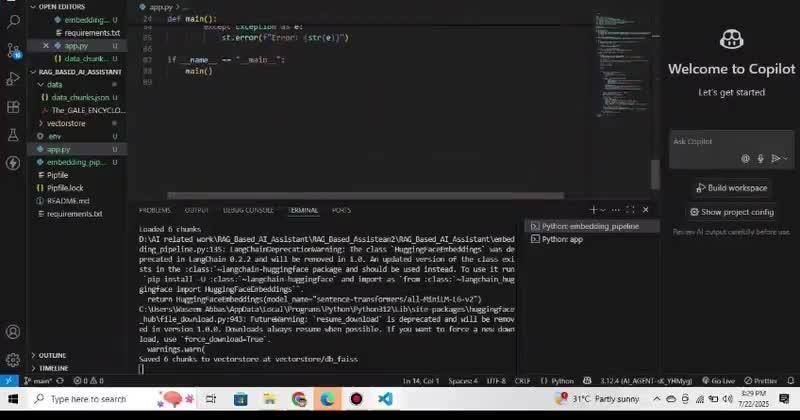The height and width of the screenshot is (420, 800).
Task: Click the microphone icon in Copilot input
Action: point(760,159)
